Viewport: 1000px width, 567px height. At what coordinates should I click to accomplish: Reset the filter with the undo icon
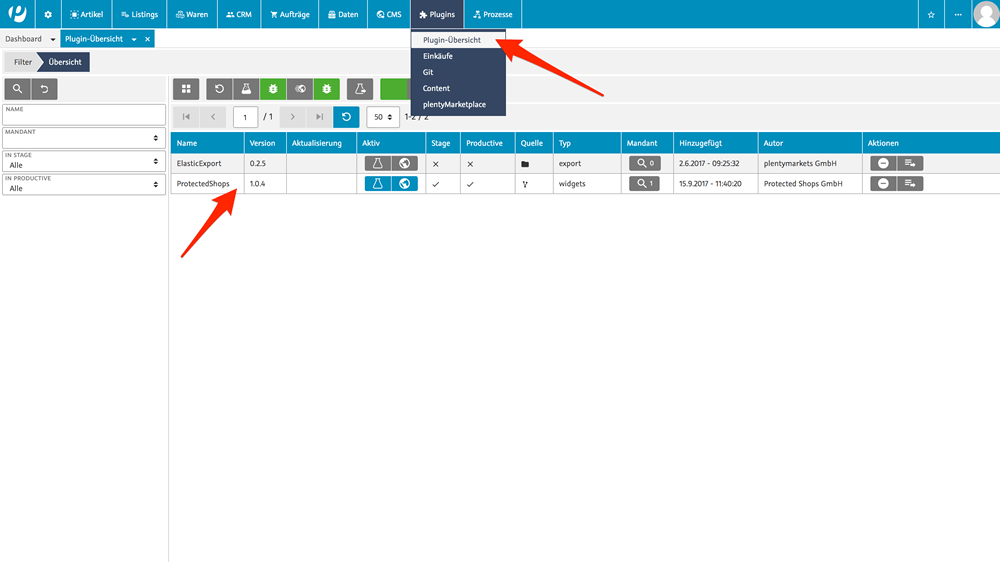click(x=44, y=89)
